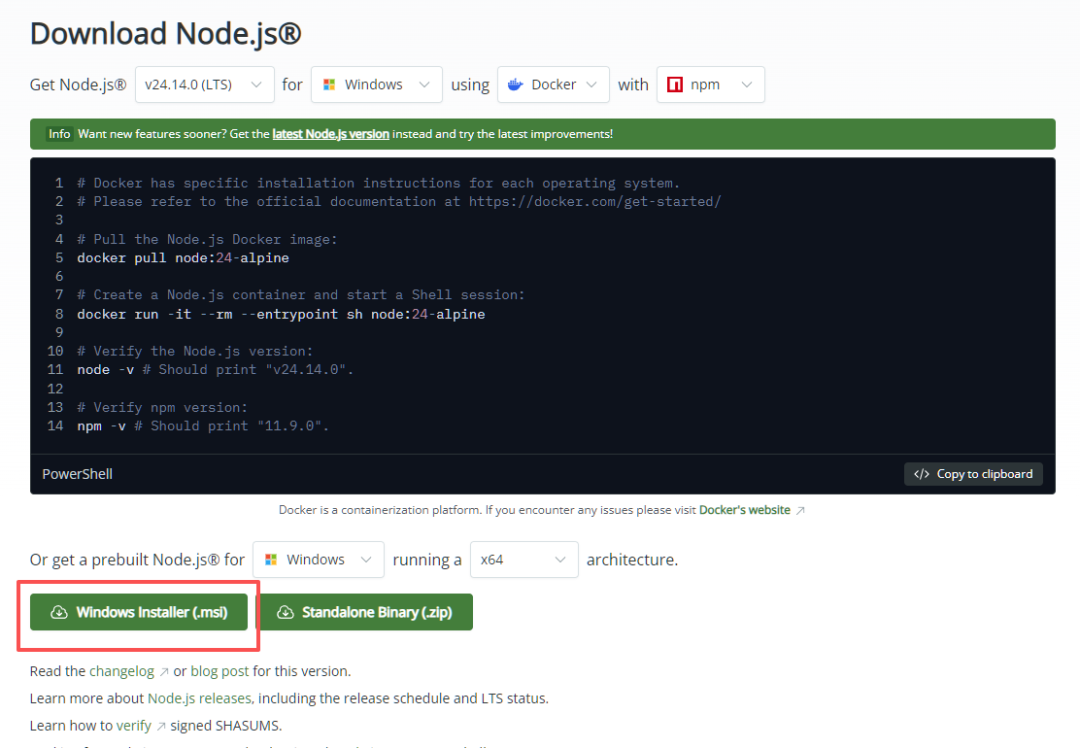Click the "# Pull the Node.js Docker image:" comment
This screenshot has width=1080, height=748.
pyautogui.click(x=207, y=239)
